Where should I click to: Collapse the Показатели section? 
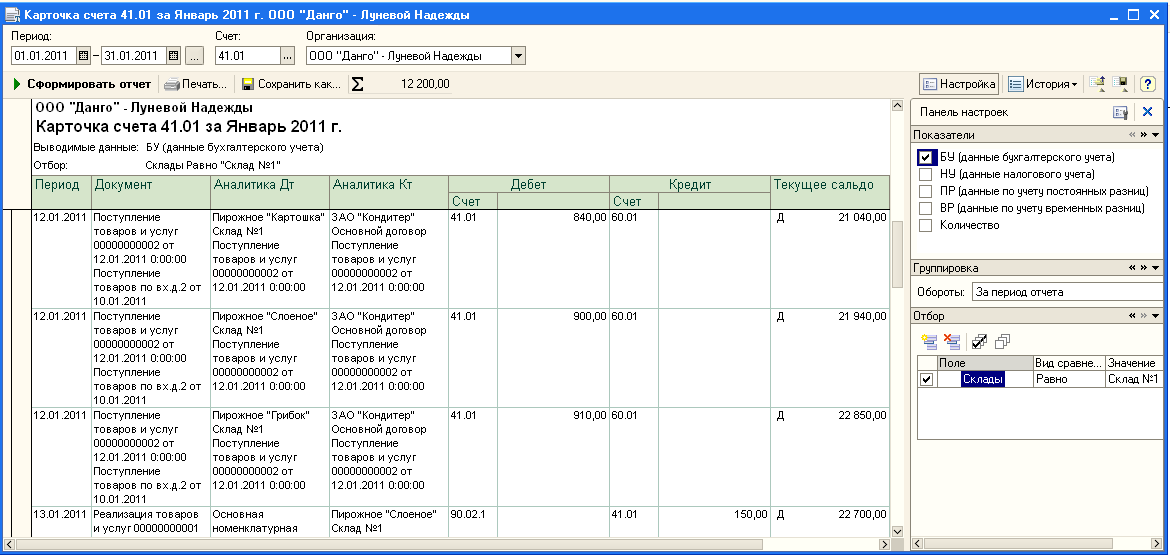(x=1156, y=134)
